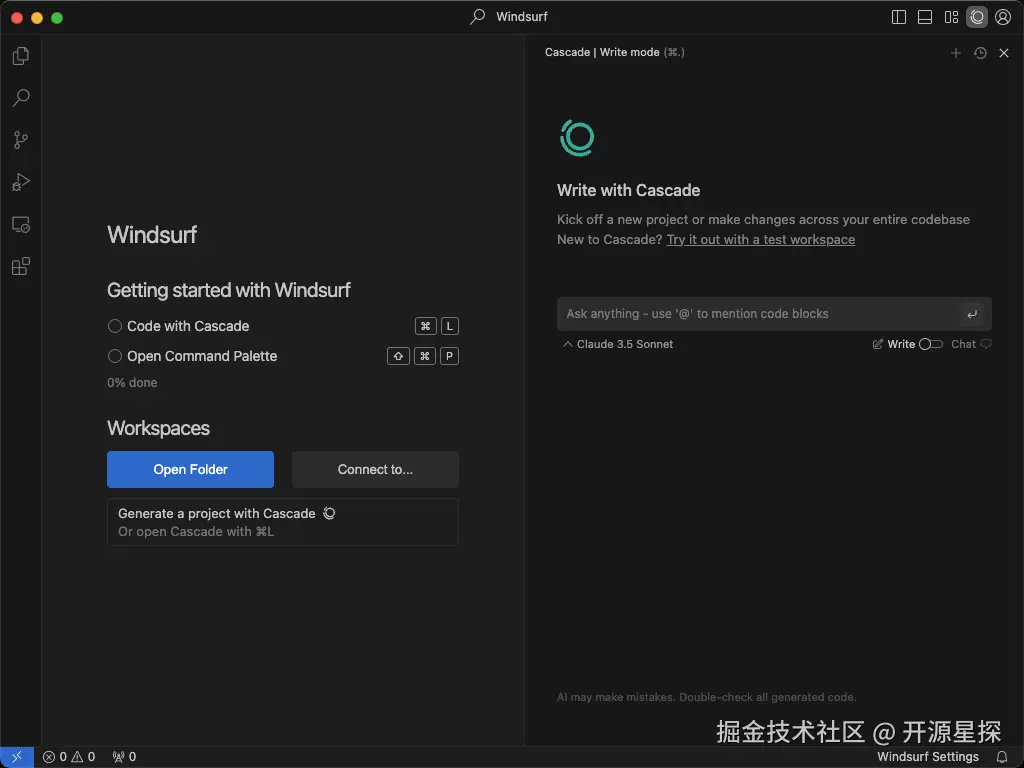The image size is (1024, 768).
Task: Click the Write with Cascade heading
Action: pos(628,191)
